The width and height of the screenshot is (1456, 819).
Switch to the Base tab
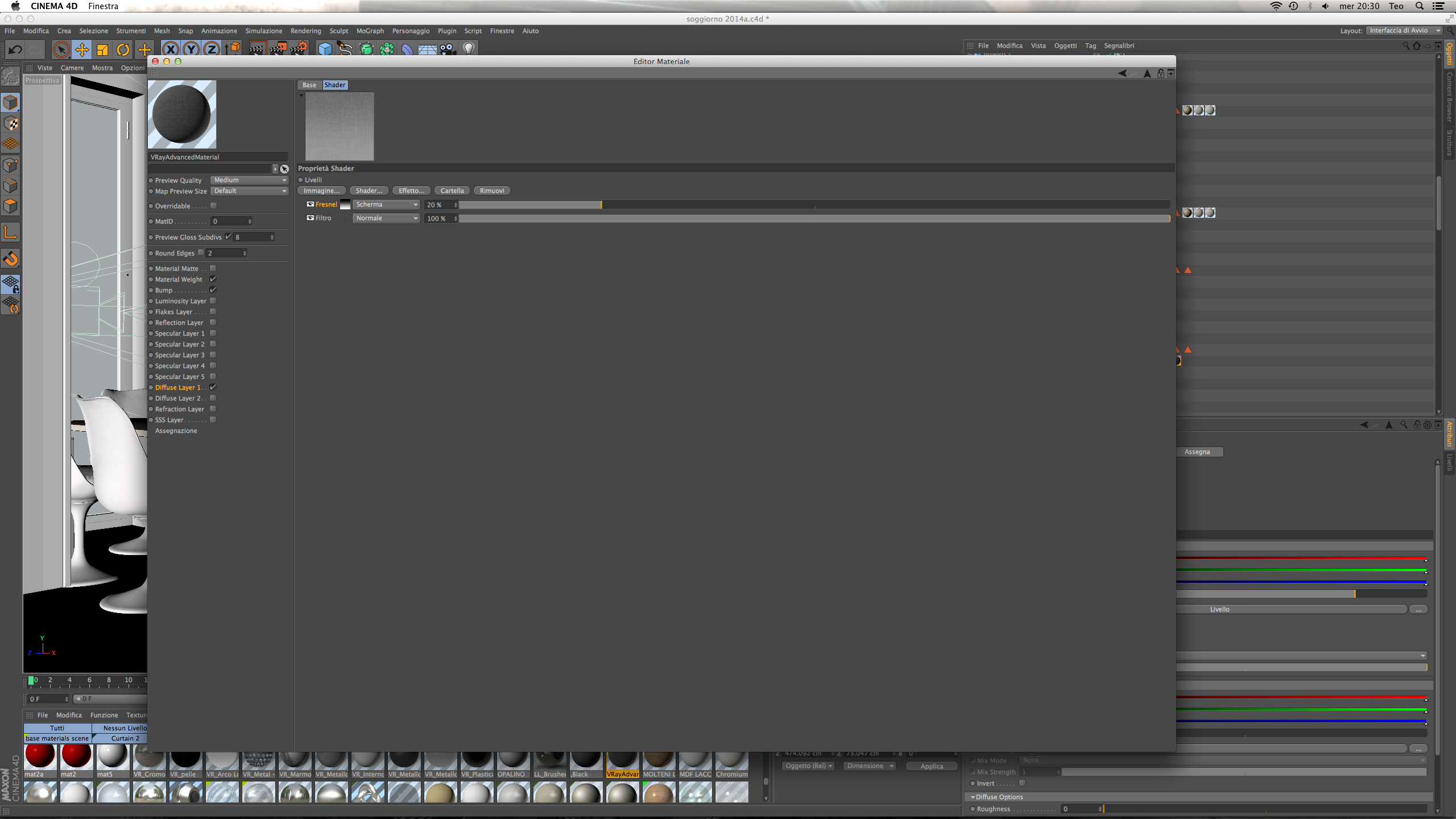point(309,85)
